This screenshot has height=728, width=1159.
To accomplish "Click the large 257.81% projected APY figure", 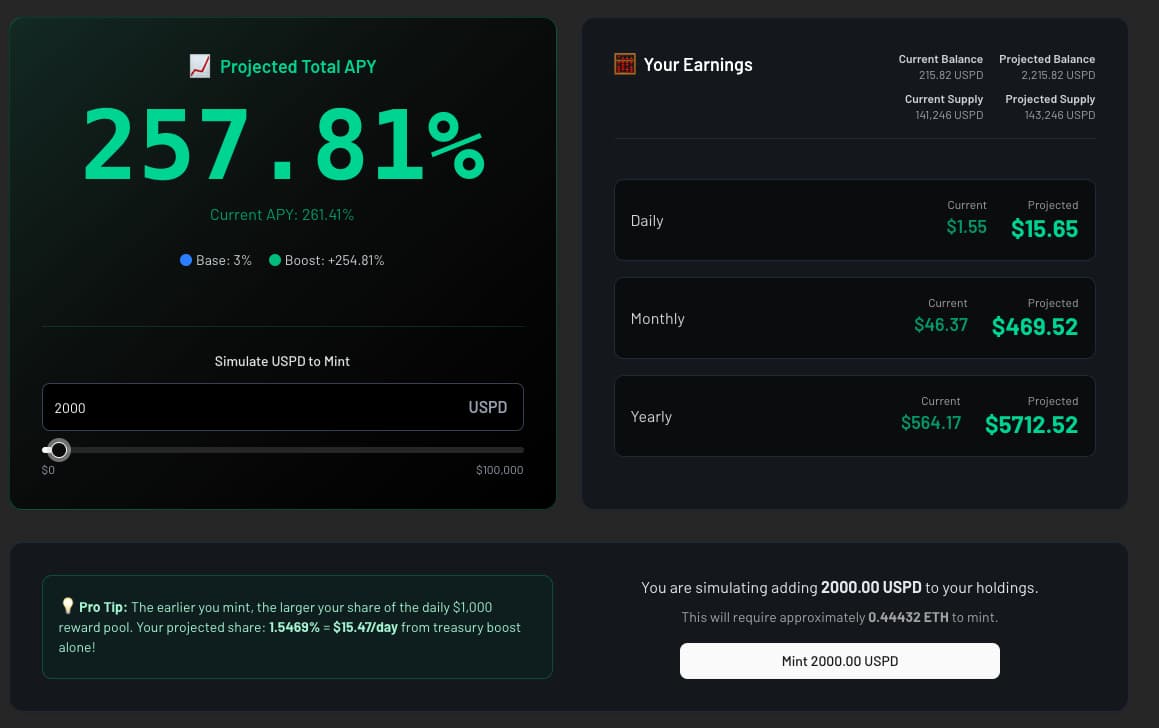I will coord(283,143).
